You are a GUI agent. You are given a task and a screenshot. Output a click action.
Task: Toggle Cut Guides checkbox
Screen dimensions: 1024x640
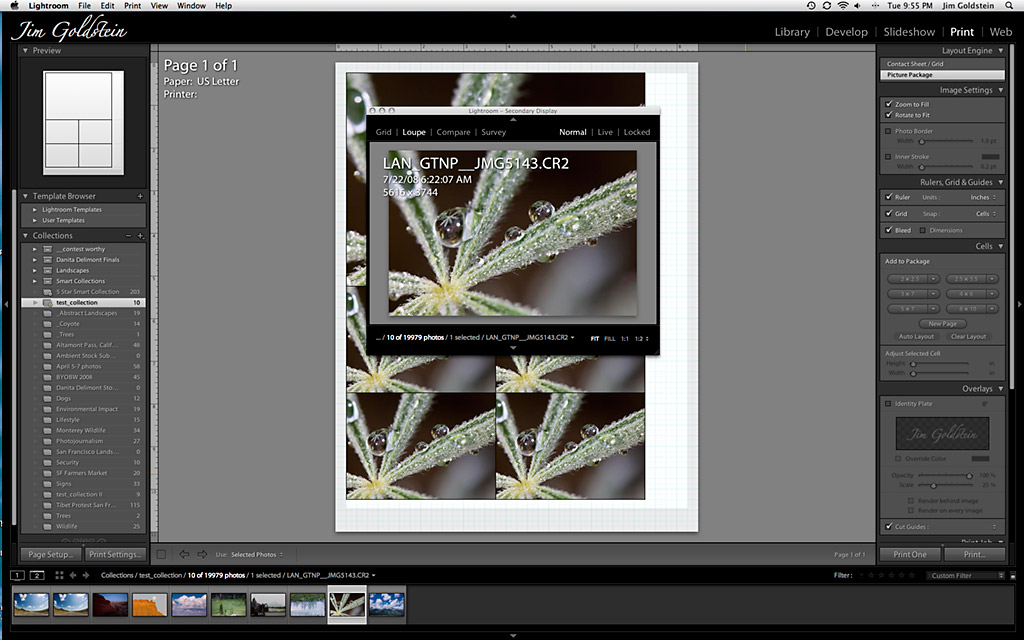889,526
